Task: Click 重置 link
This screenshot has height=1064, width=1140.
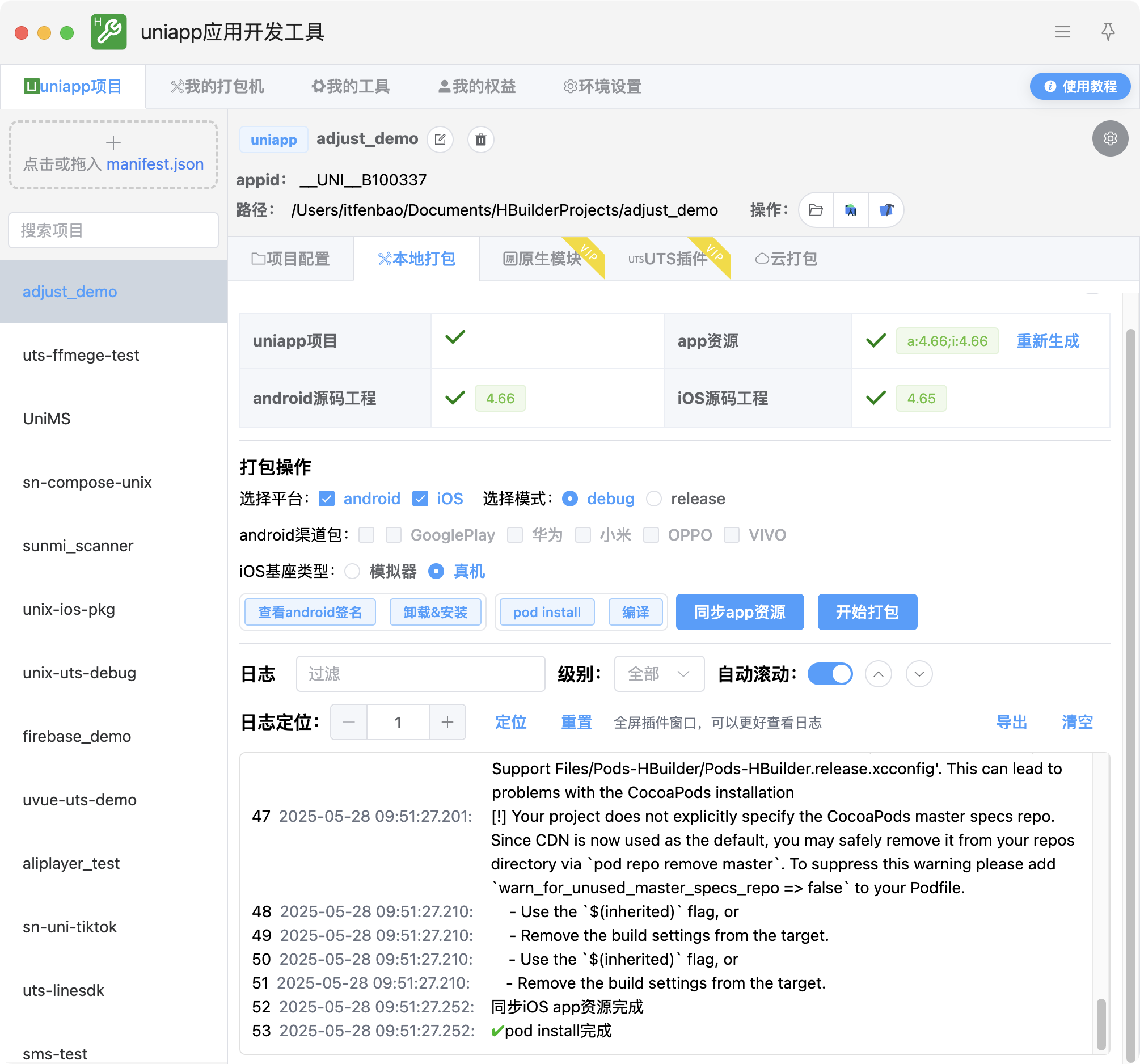Action: pos(576,721)
